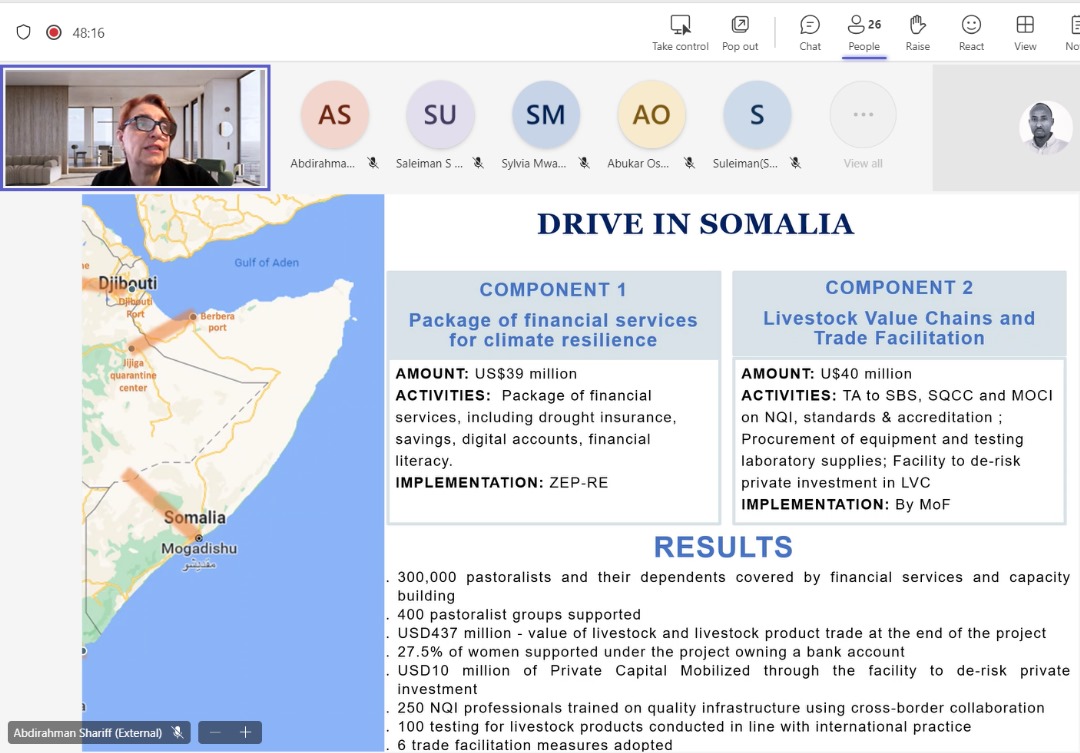Click the muted mic icon on the presenter label

click(x=178, y=732)
